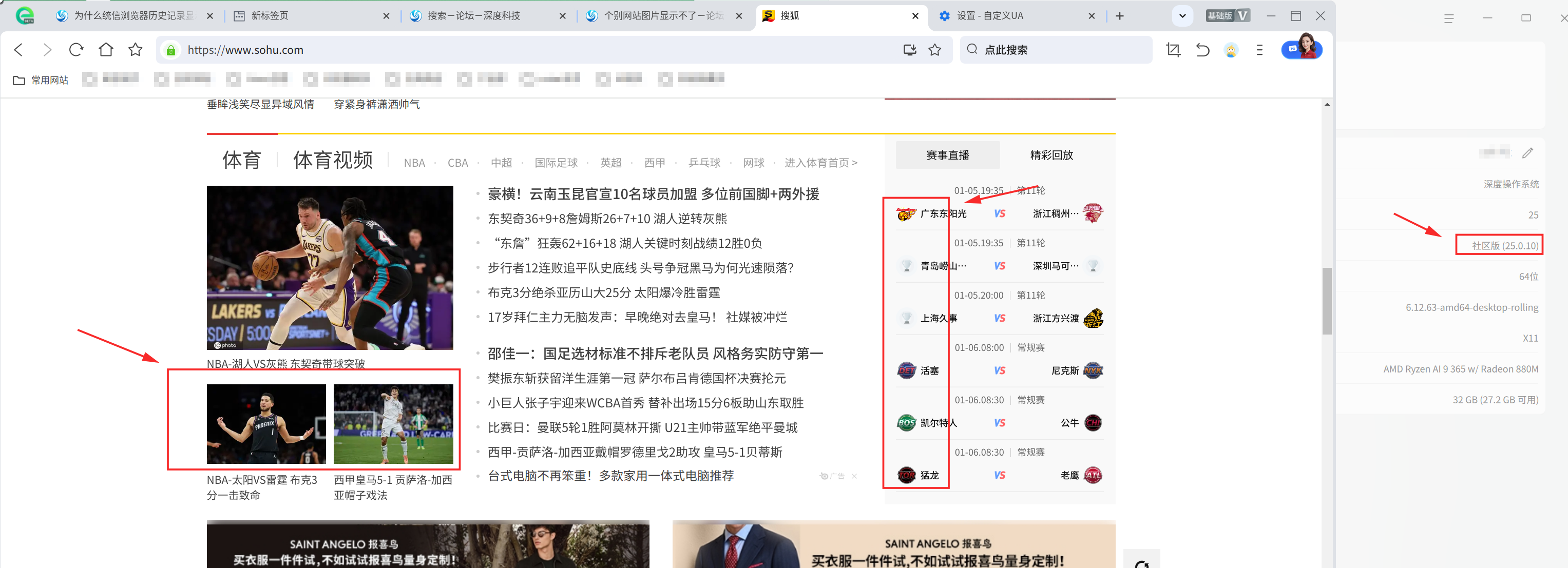
Task: Open the hamburger menu in system info window
Action: pyautogui.click(x=1449, y=18)
